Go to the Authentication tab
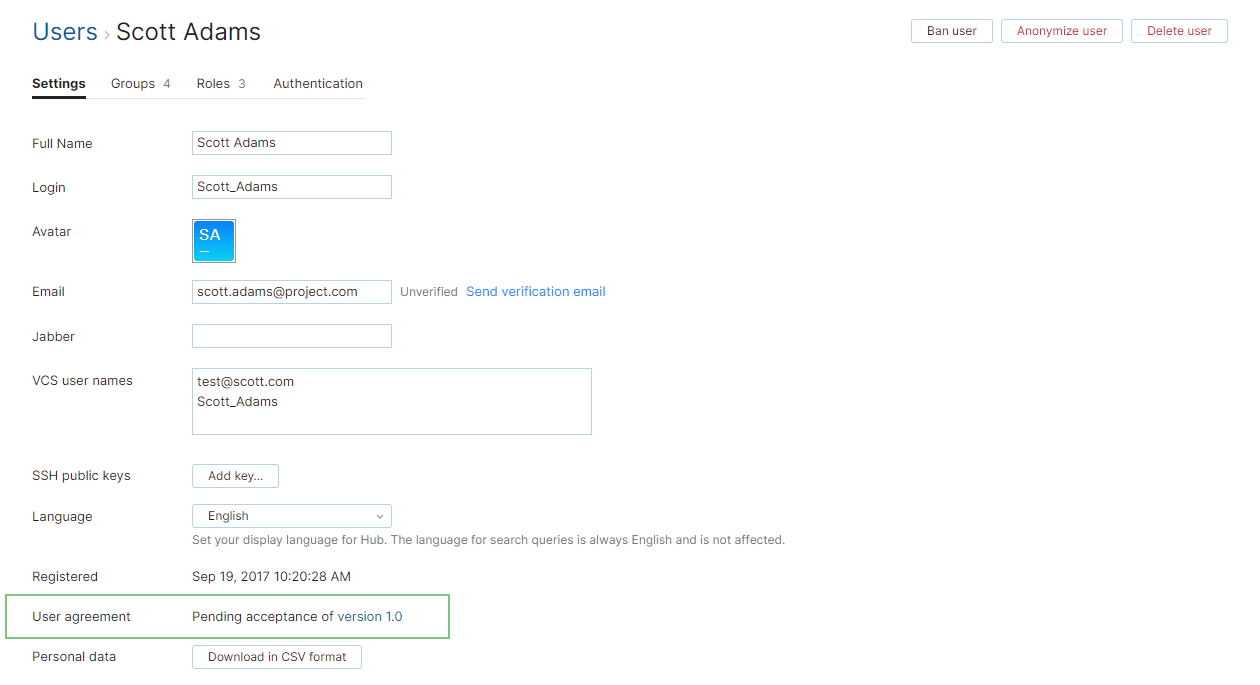 coord(318,84)
